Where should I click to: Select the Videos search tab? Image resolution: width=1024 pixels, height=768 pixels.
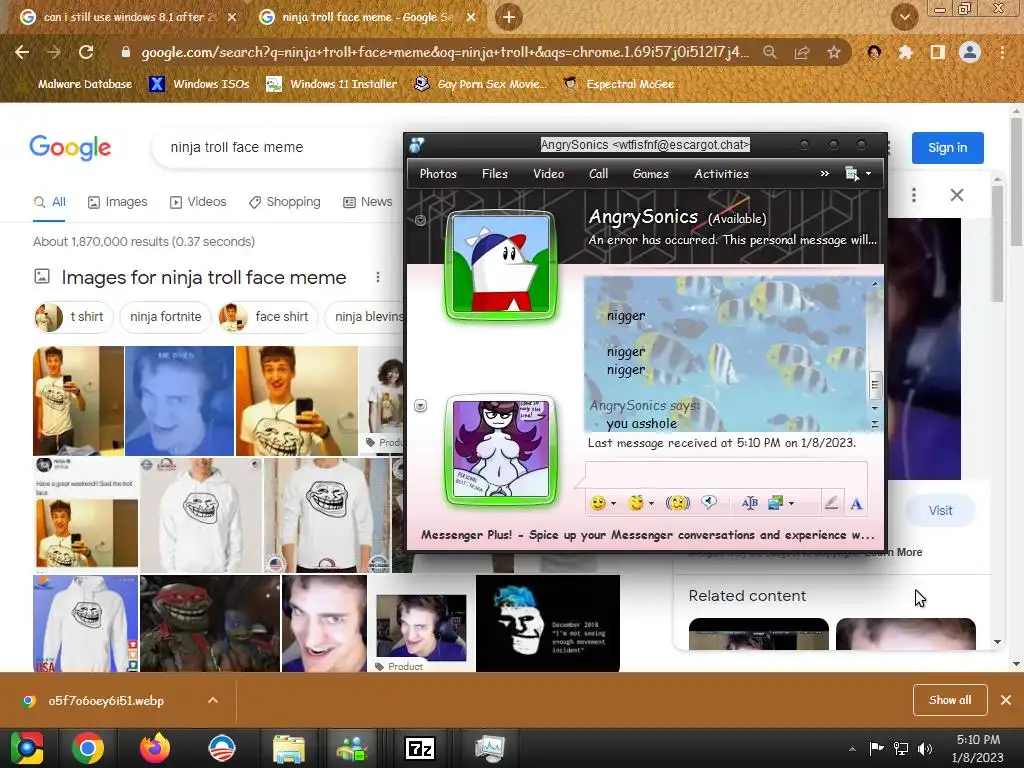point(198,202)
